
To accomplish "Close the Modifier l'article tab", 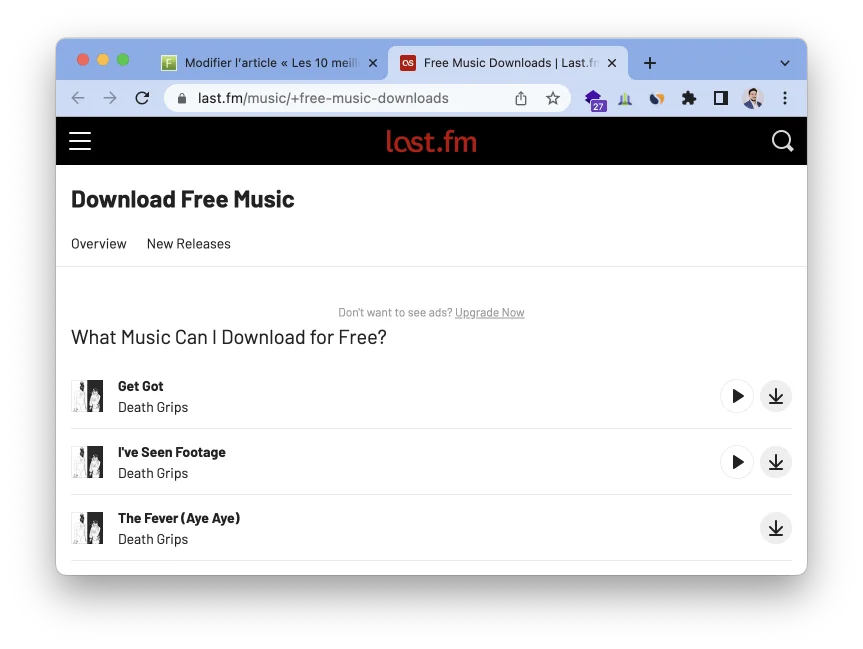I will (x=373, y=63).
